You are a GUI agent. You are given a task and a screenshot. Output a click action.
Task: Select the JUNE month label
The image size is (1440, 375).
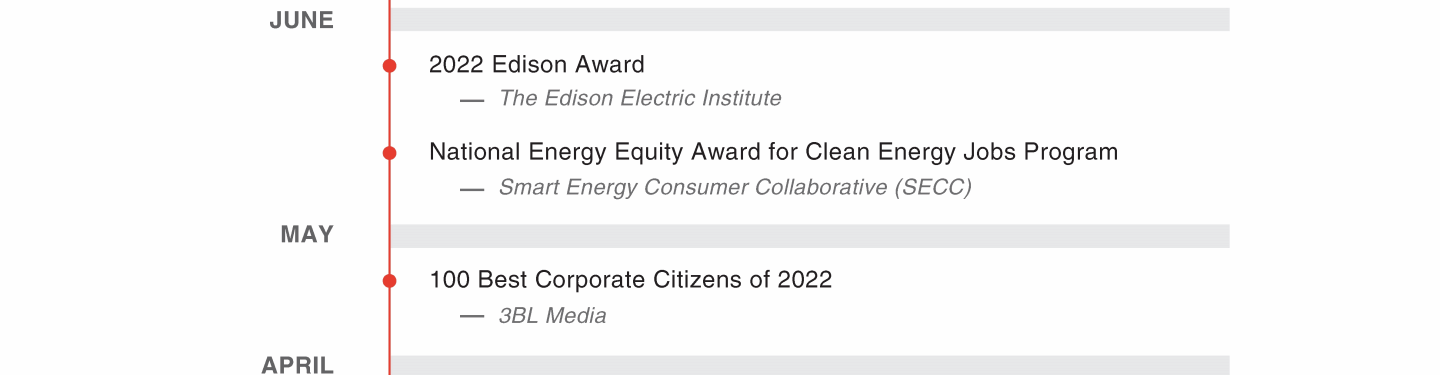(302, 20)
